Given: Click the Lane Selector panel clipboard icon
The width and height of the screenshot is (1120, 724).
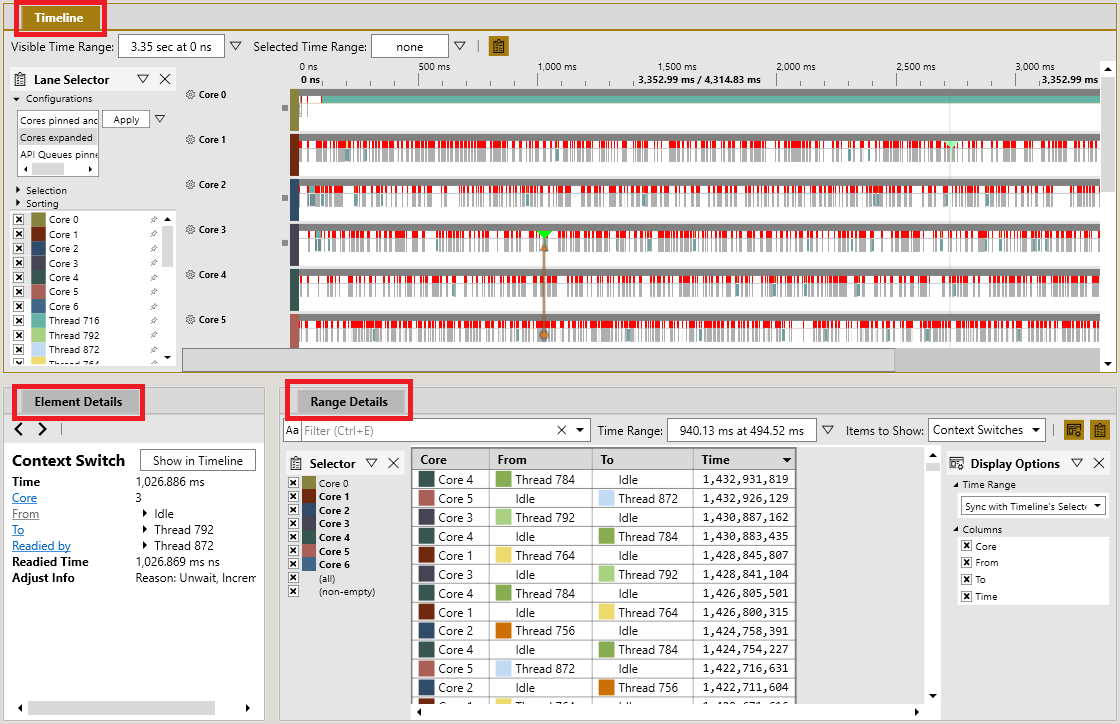Looking at the screenshot, I should click(20, 79).
